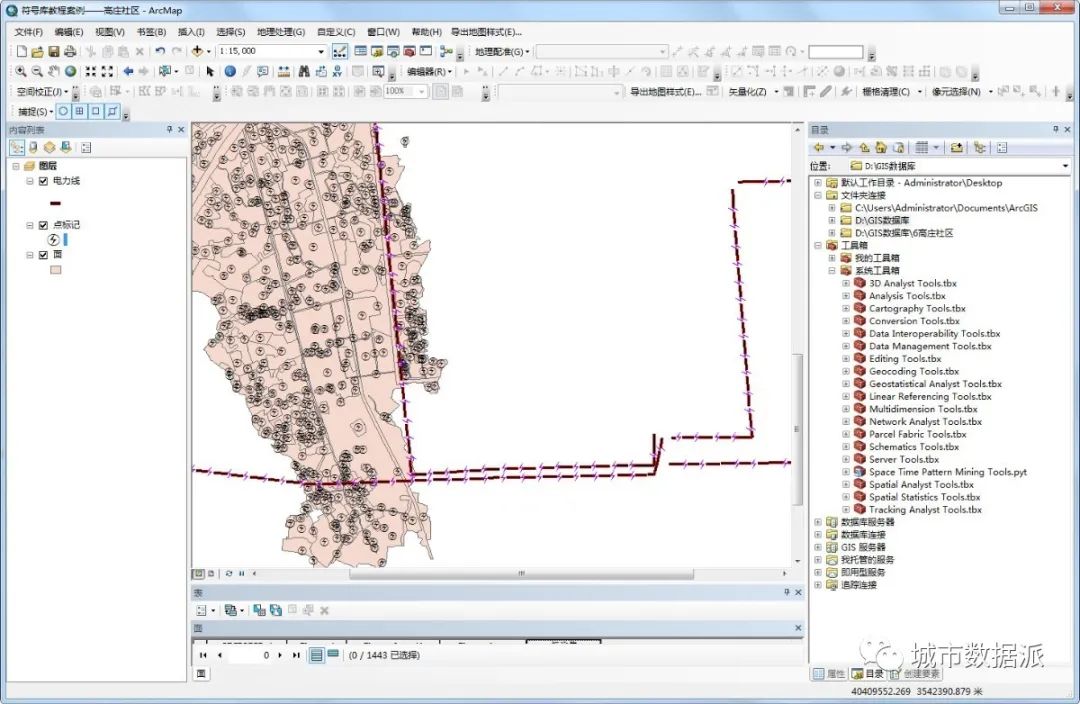Image resolution: width=1080 pixels, height=704 pixels.
Task: Toggle visibility of 电力线 layer
Action: click(43, 181)
